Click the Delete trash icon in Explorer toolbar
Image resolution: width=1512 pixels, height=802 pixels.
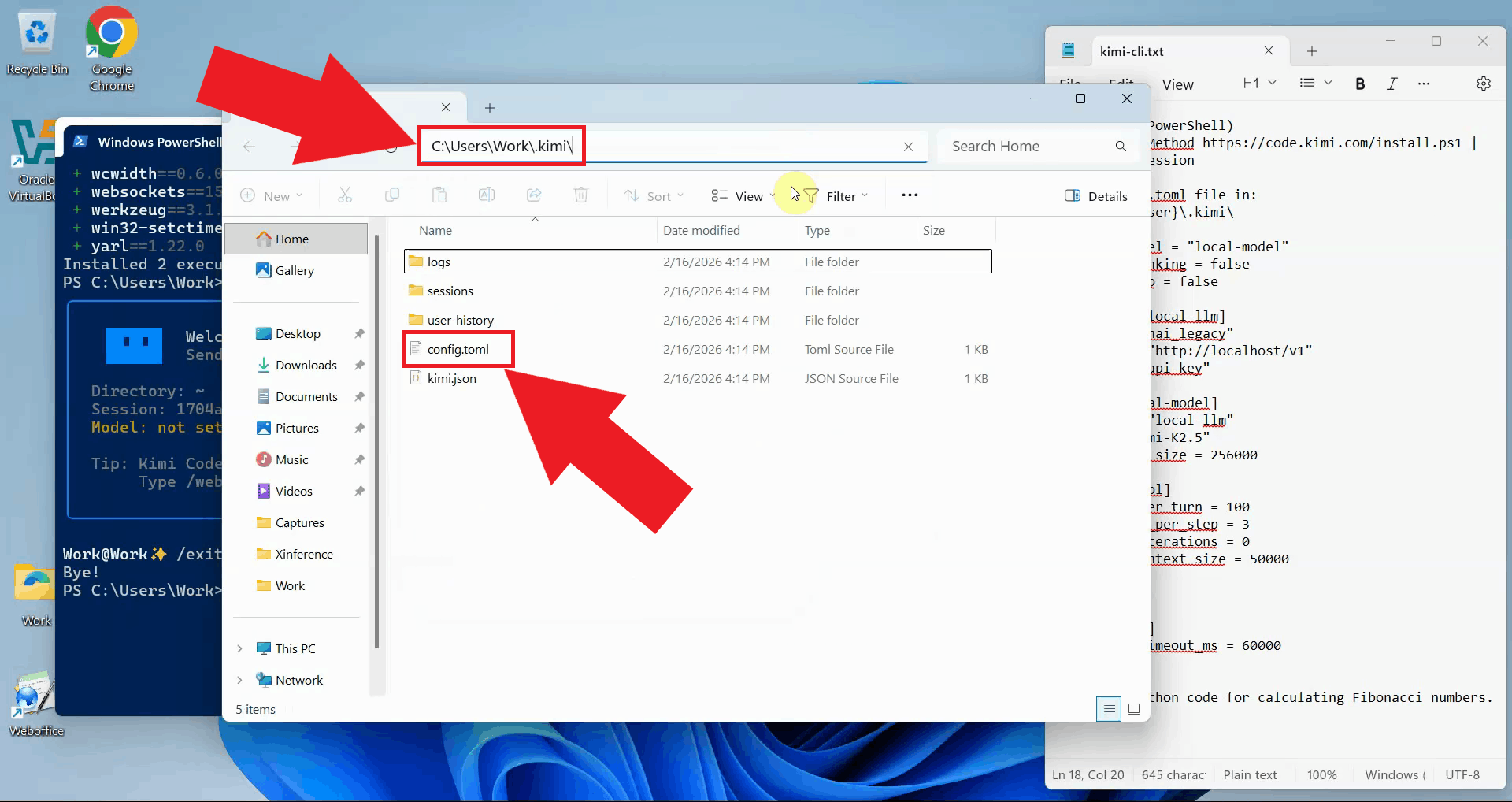(x=581, y=195)
